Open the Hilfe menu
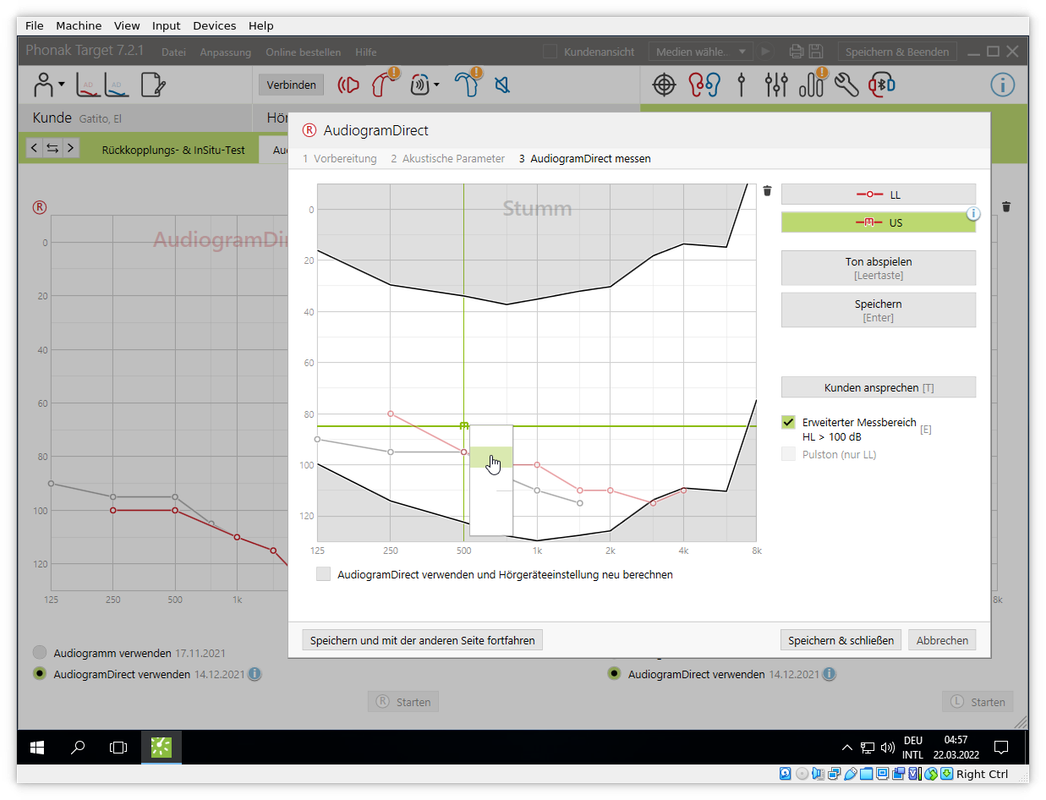 (366, 52)
